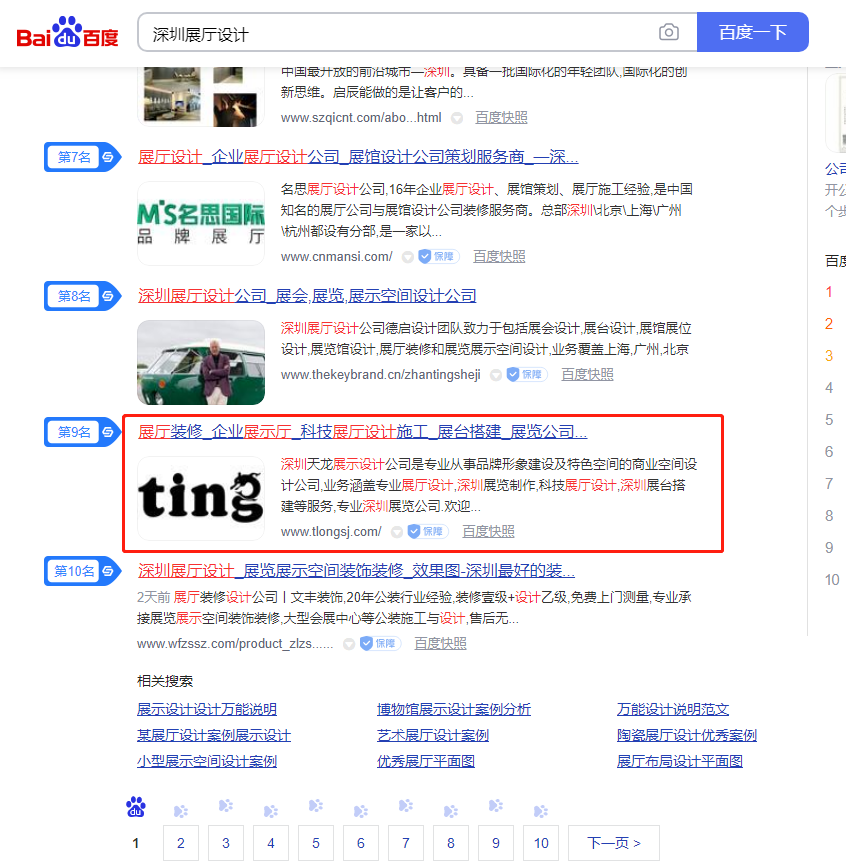
Task: Open related search 万能设计说明范文
Action: tap(673, 709)
